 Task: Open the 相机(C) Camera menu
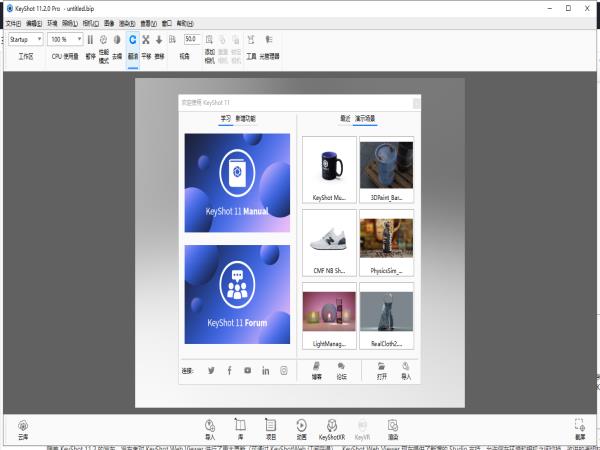91,24
